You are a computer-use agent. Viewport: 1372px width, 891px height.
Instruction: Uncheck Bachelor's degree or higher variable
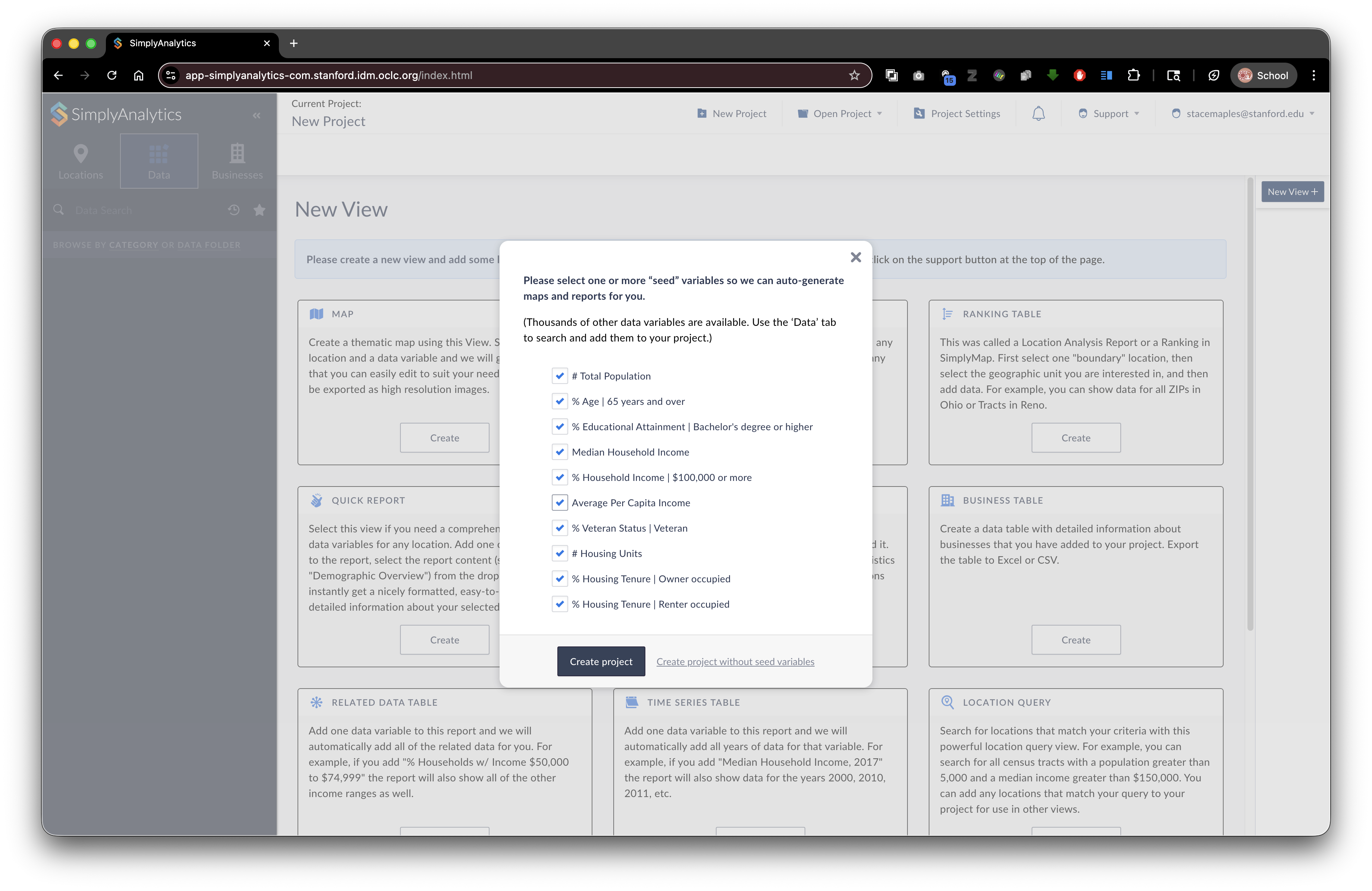[x=559, y=426]
